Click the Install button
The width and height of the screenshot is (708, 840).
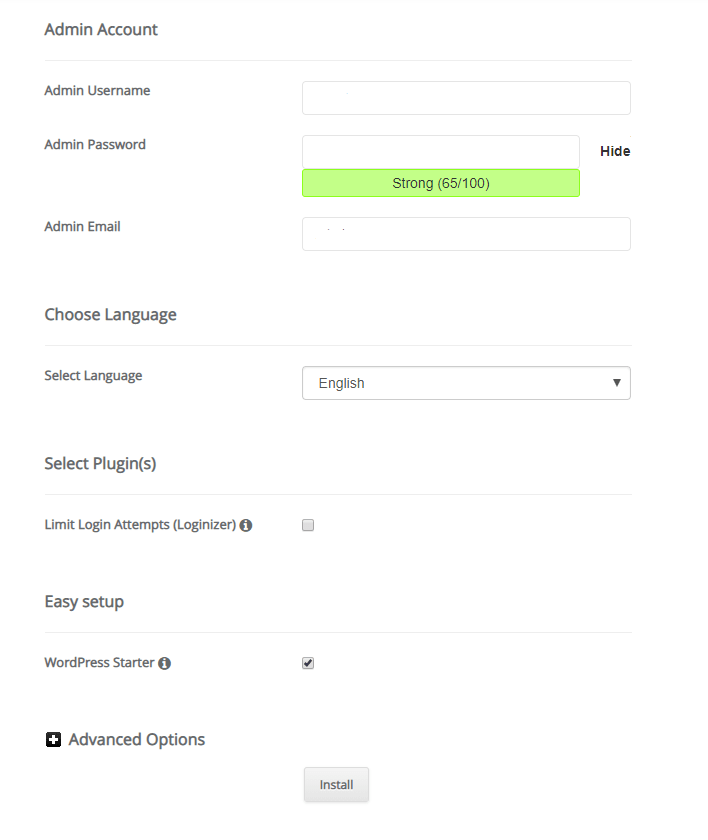coord(336,785)
